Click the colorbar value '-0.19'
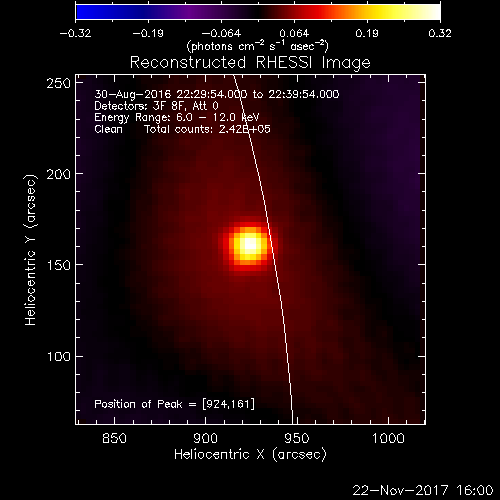This screenshot has width=500, height=500. (x=148, y=34)
